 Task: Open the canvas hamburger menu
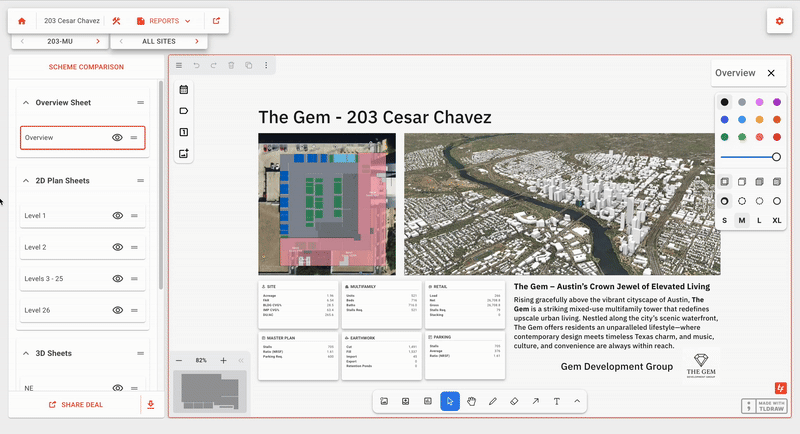click(x=179, y=65)
